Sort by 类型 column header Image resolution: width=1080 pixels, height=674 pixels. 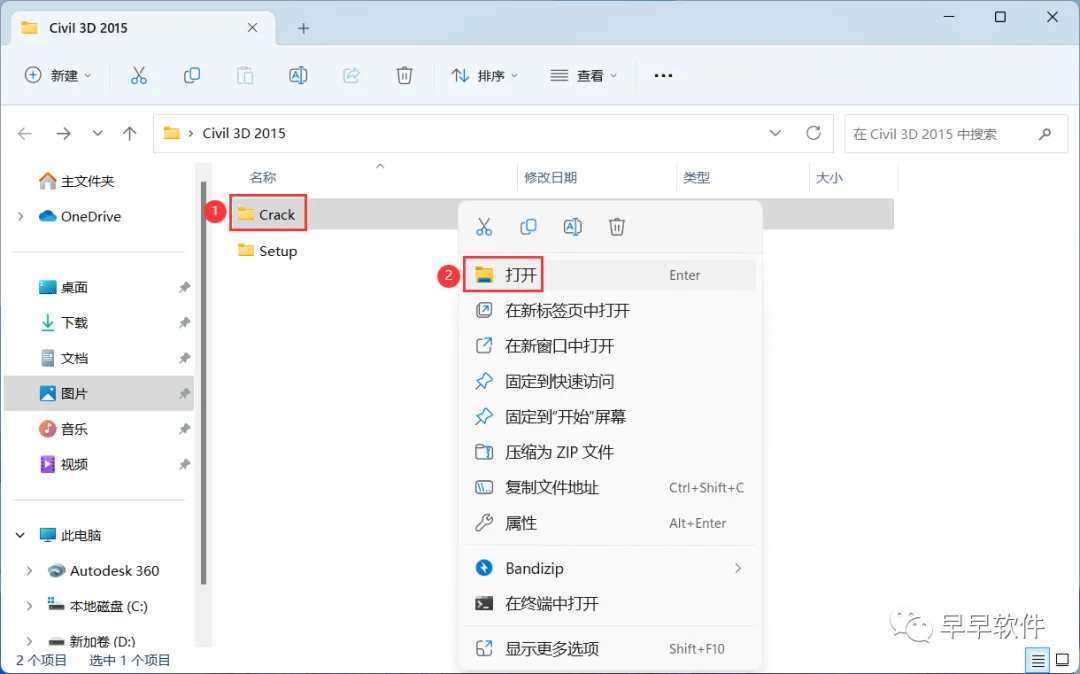click(x=696, y=178)
